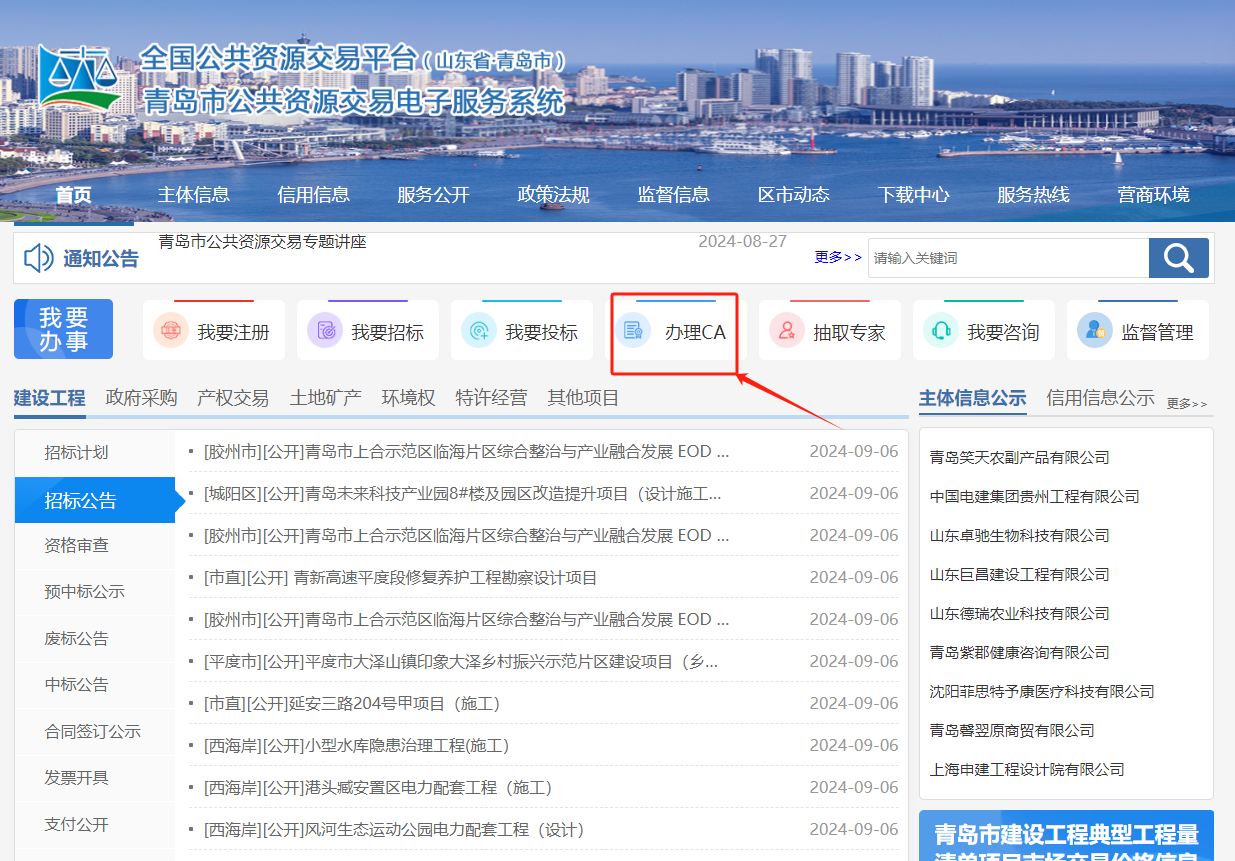Open the 下载中心 menu item

click(x=913, y=195)
